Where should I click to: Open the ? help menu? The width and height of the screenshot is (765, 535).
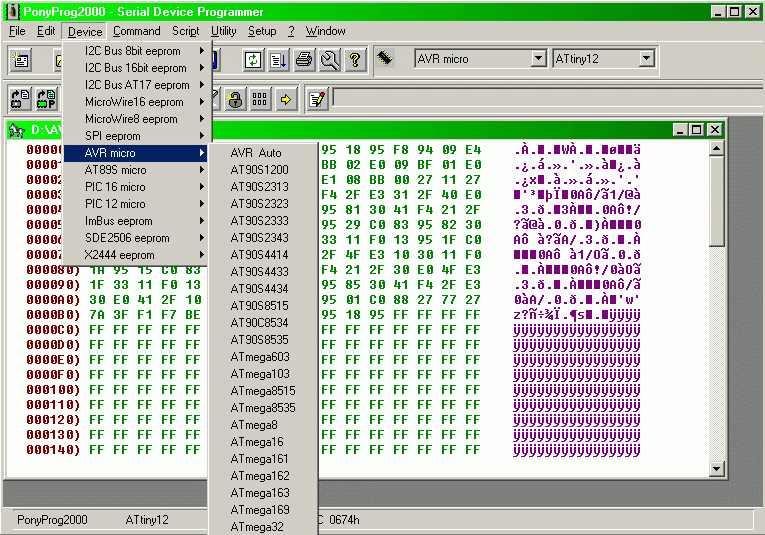[x=291, y=31]
